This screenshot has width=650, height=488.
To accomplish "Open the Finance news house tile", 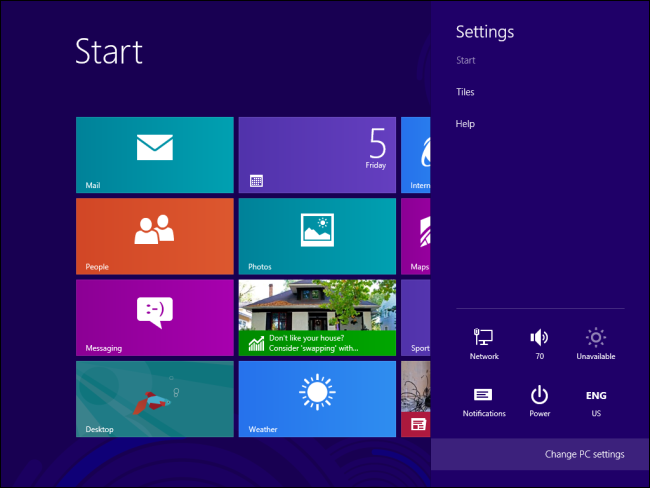I will [317, 317].
